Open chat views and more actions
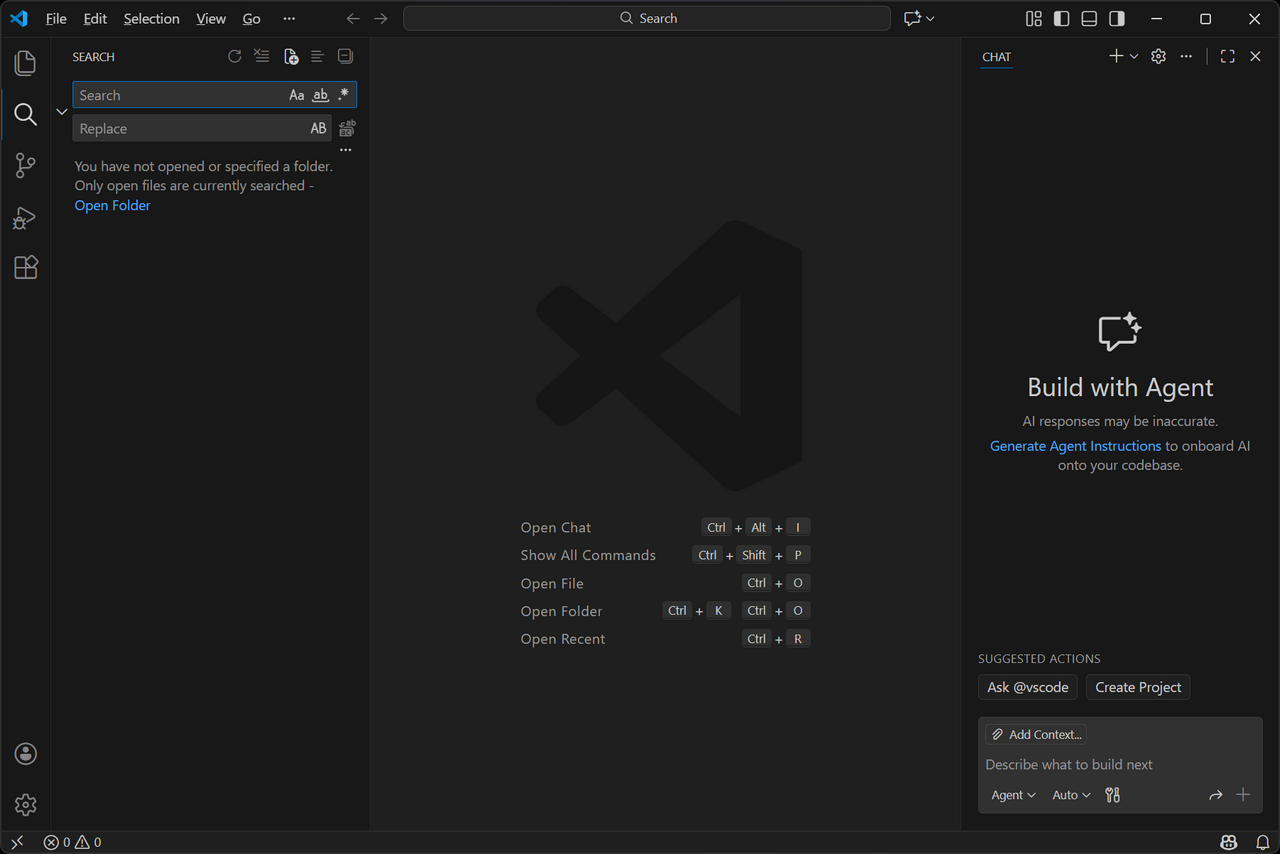The height and width of the screenshot is (854, 1280). (1186, 57)
